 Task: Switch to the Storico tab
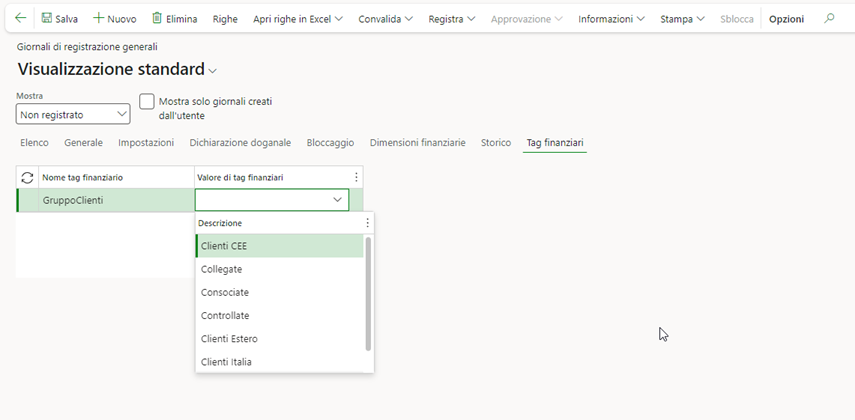point(496,142)
